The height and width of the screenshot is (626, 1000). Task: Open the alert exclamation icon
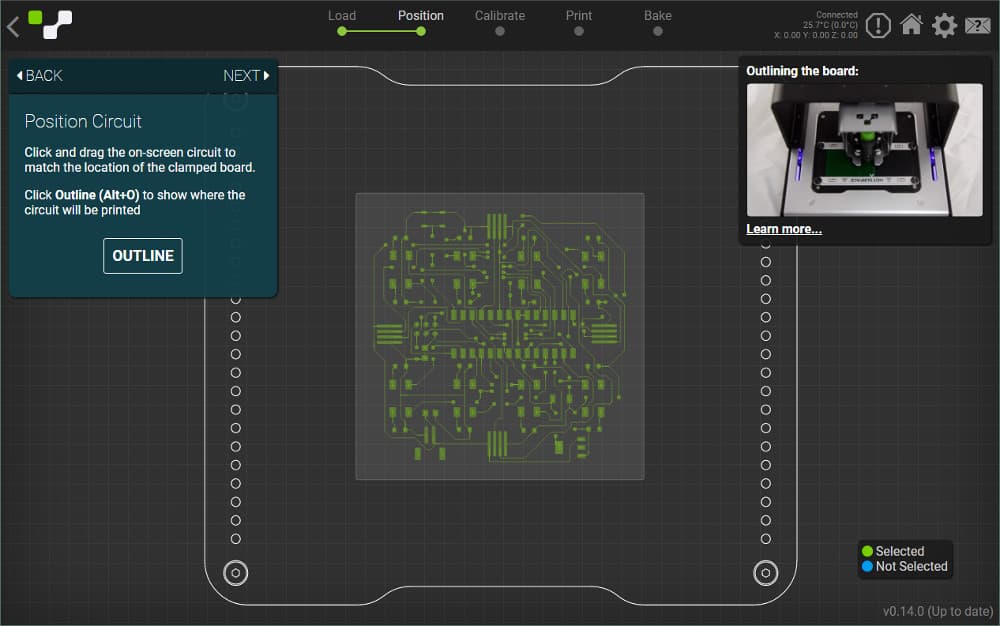click(x=878, y=25)
